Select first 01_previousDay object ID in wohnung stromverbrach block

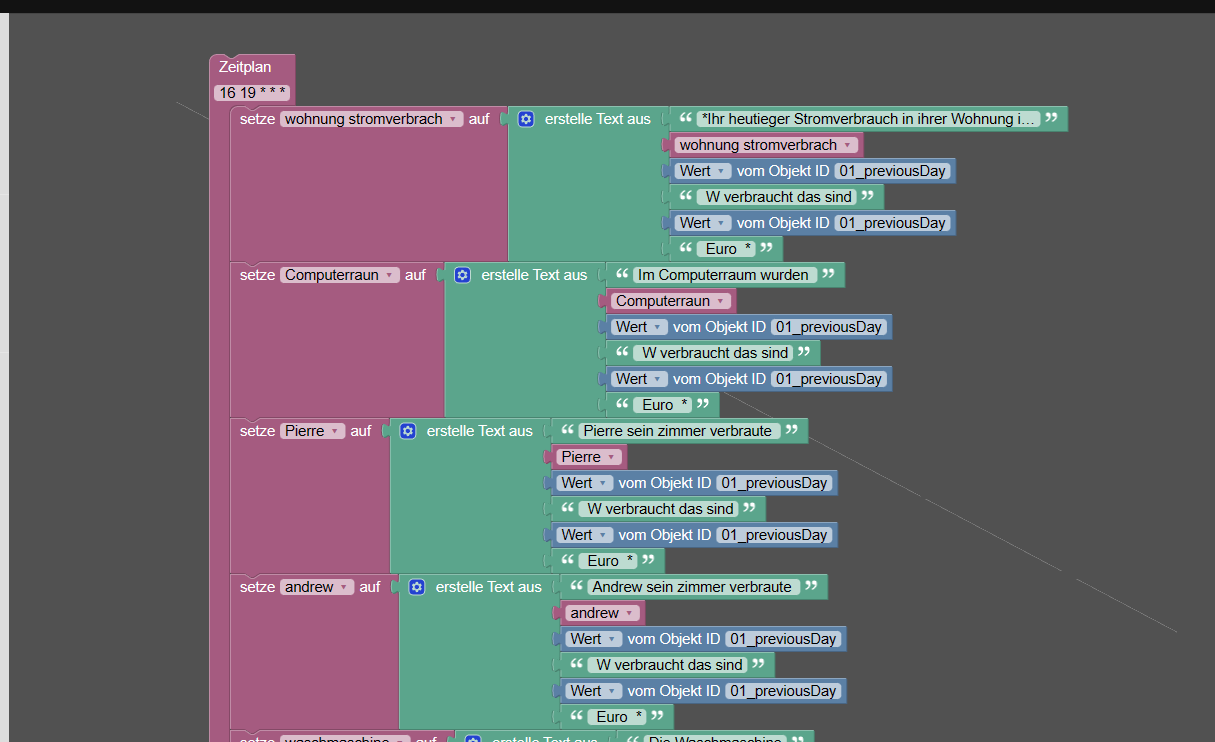click(893, 171)
